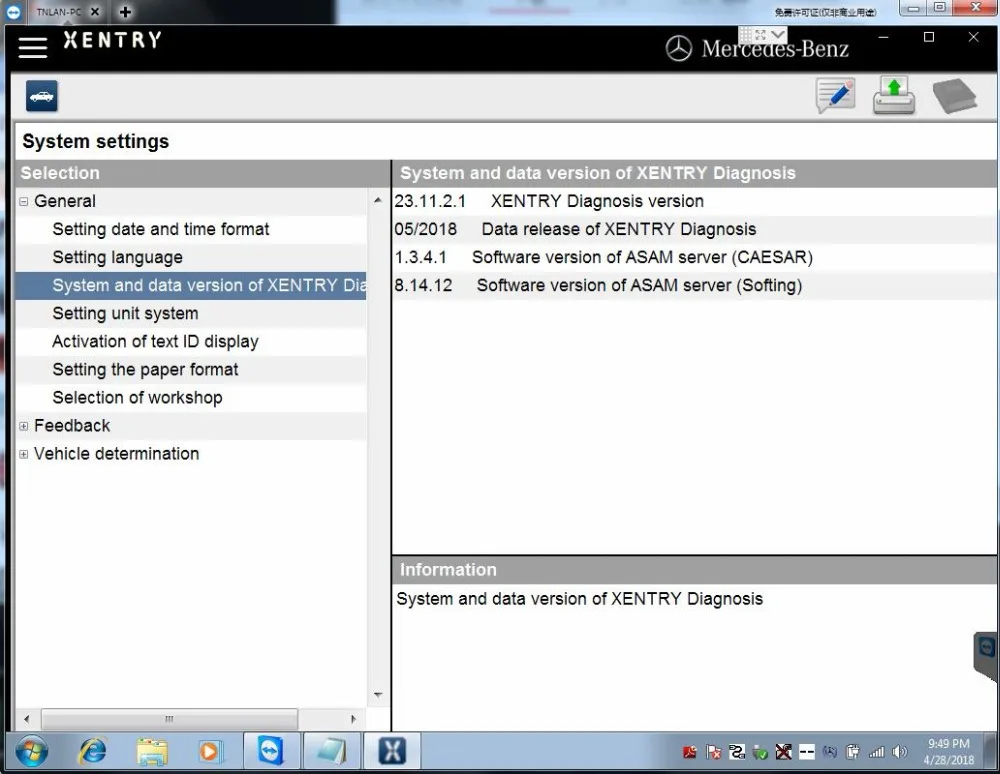Click the blue round clock tray icon
1000x774 pixels.
click(830, 753)
